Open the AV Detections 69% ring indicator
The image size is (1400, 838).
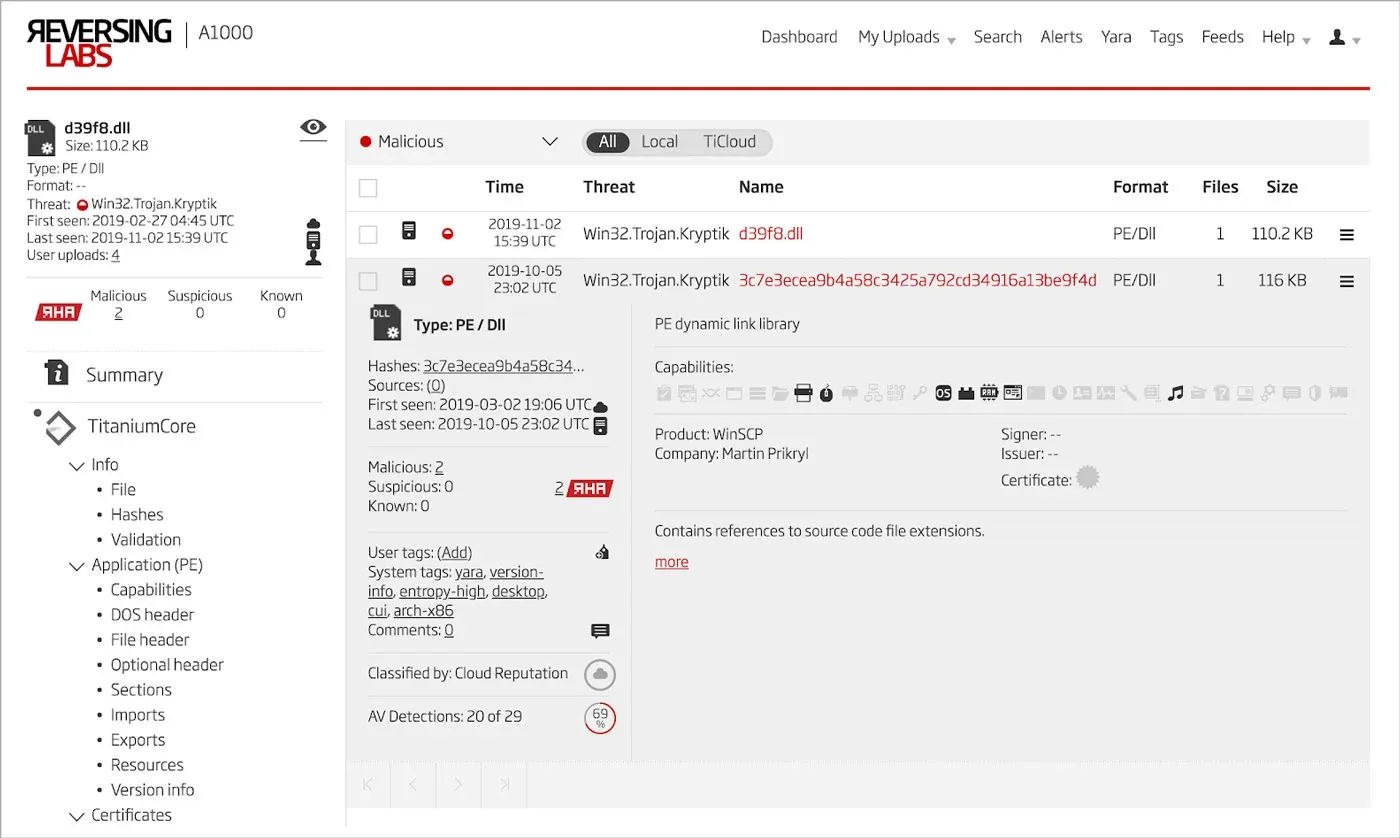[x=598, y=717]
